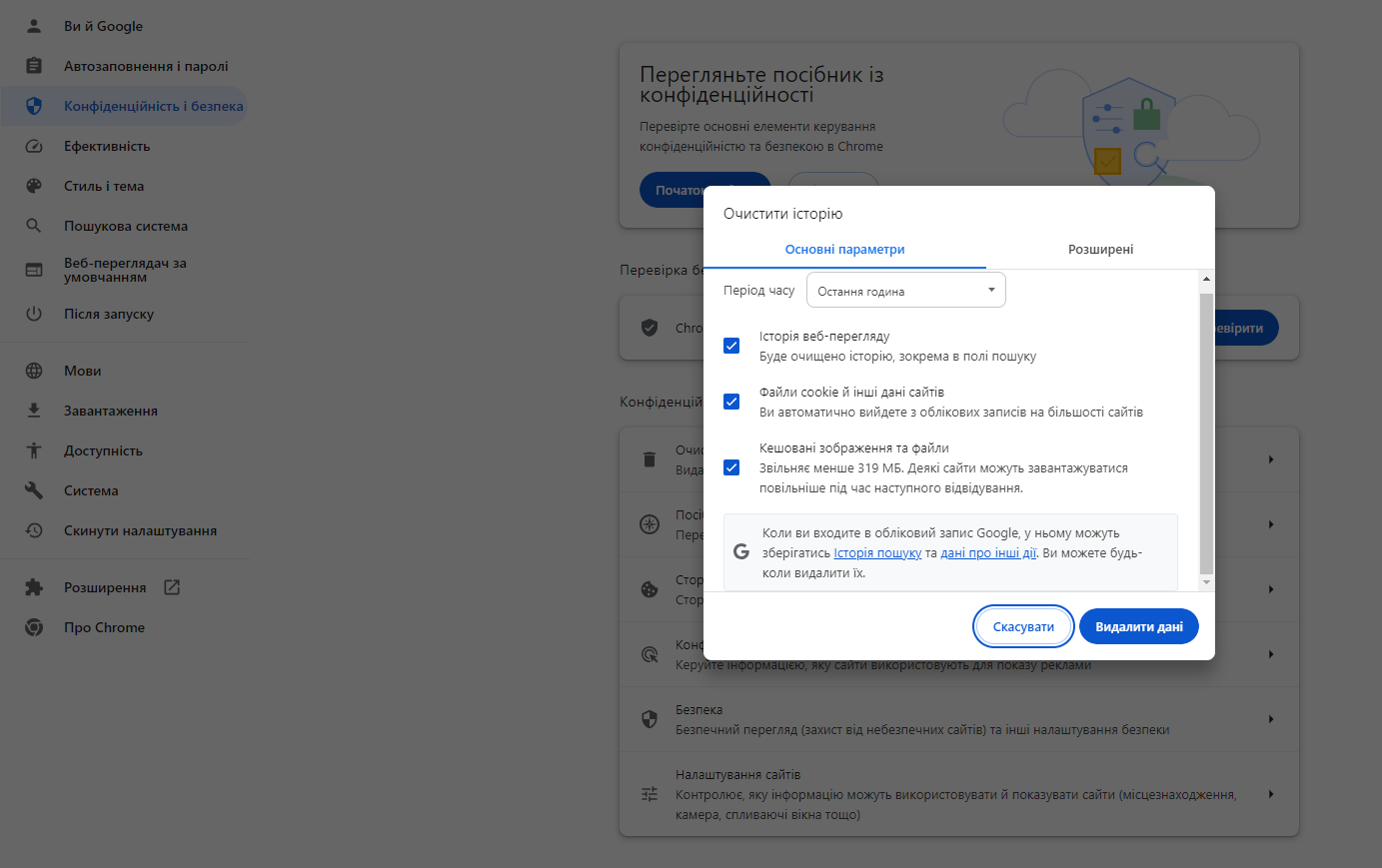Click the Ви й Google person icon
The image size is (1382, 868).
coord(33,25)
